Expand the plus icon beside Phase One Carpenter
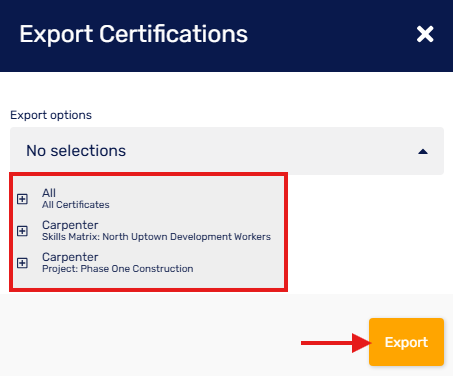The image size is (453, 376). point(22,263)
